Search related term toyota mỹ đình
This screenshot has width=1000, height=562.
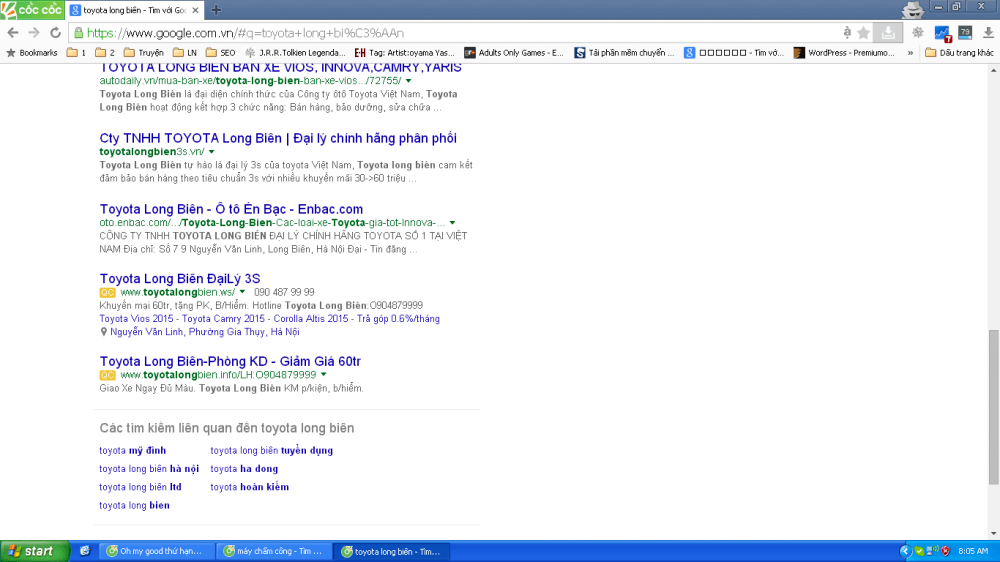[133, 451]
